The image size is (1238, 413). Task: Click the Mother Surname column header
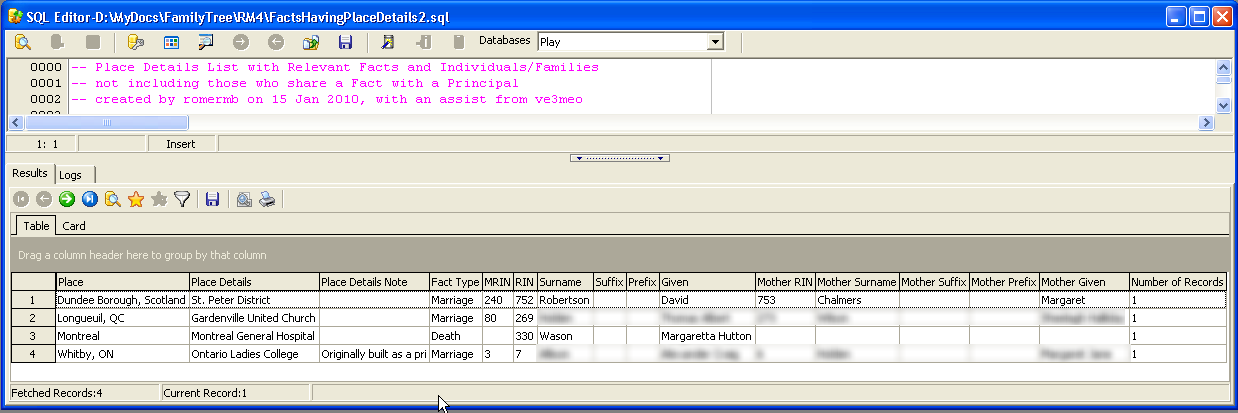click(857, 282)
